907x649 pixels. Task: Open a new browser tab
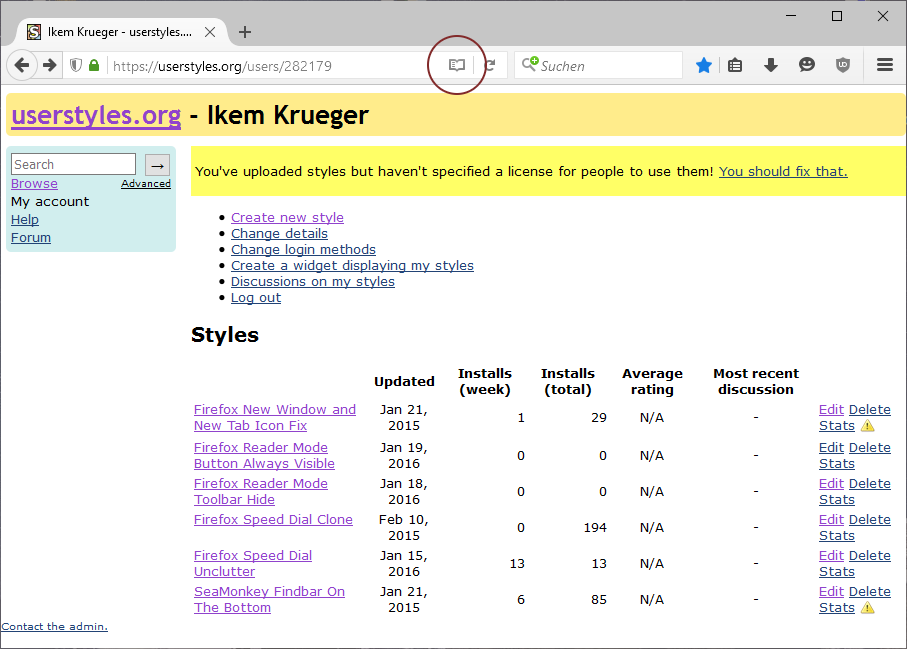pyautogui.click(x=245, y=32)
